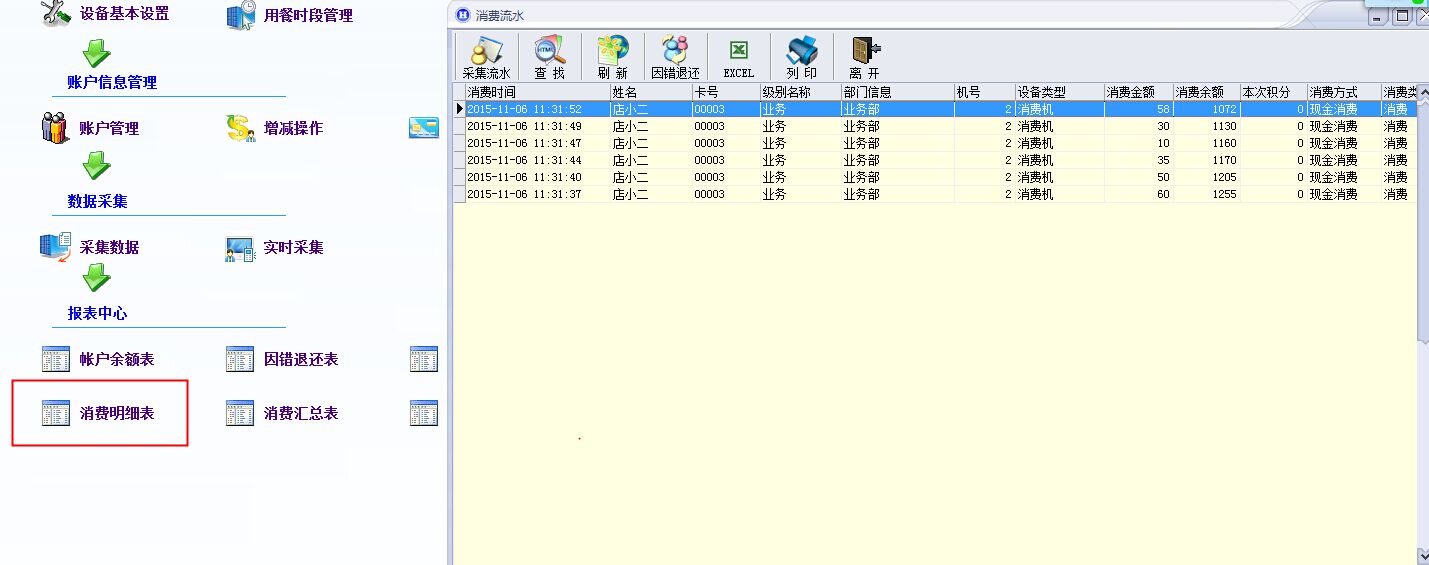Open 设备基本设置 in the left panel
The image size is (1429, 565).
(x=105, y=14)
